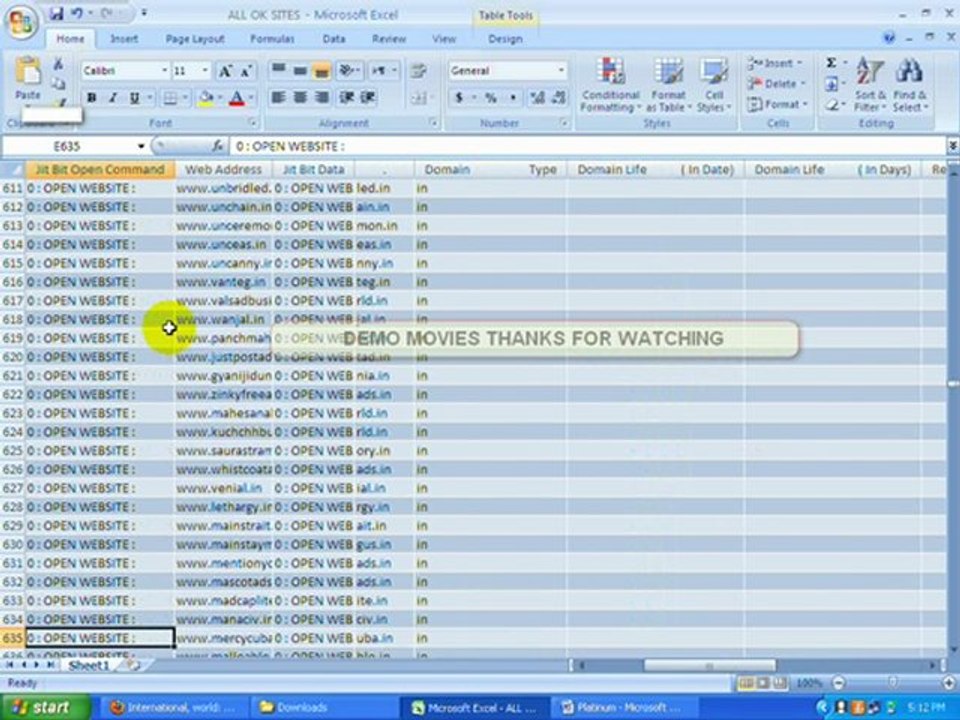Undo the last action
The width and height of the screenshot is (960, 720).
click(x=77, y=13)
